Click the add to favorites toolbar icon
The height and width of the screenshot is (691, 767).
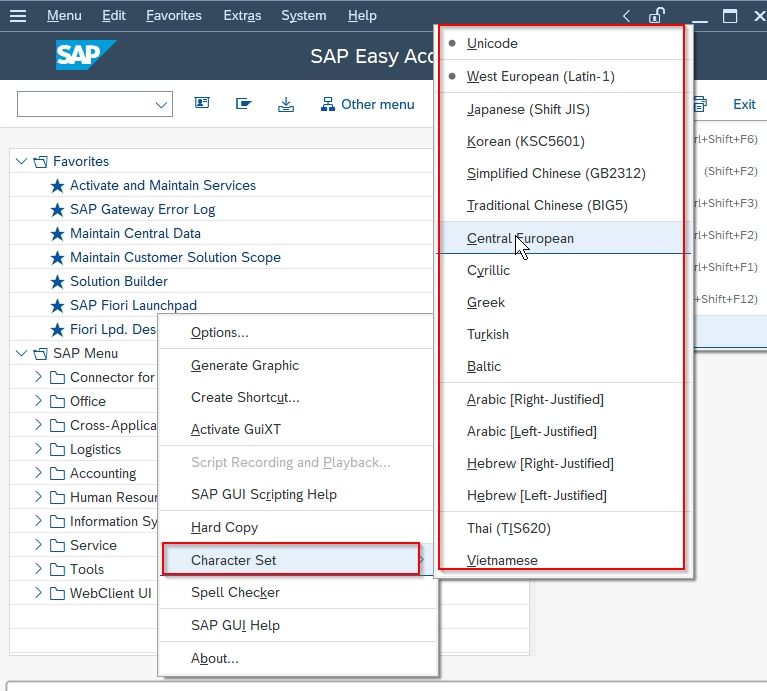pyautogui.click(x=243, y=104)
